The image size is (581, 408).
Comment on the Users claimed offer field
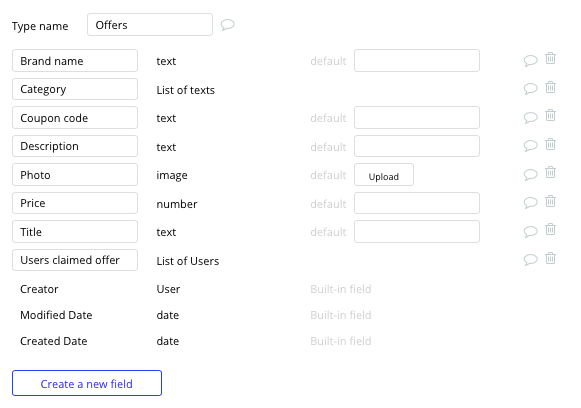pos(530,259)
